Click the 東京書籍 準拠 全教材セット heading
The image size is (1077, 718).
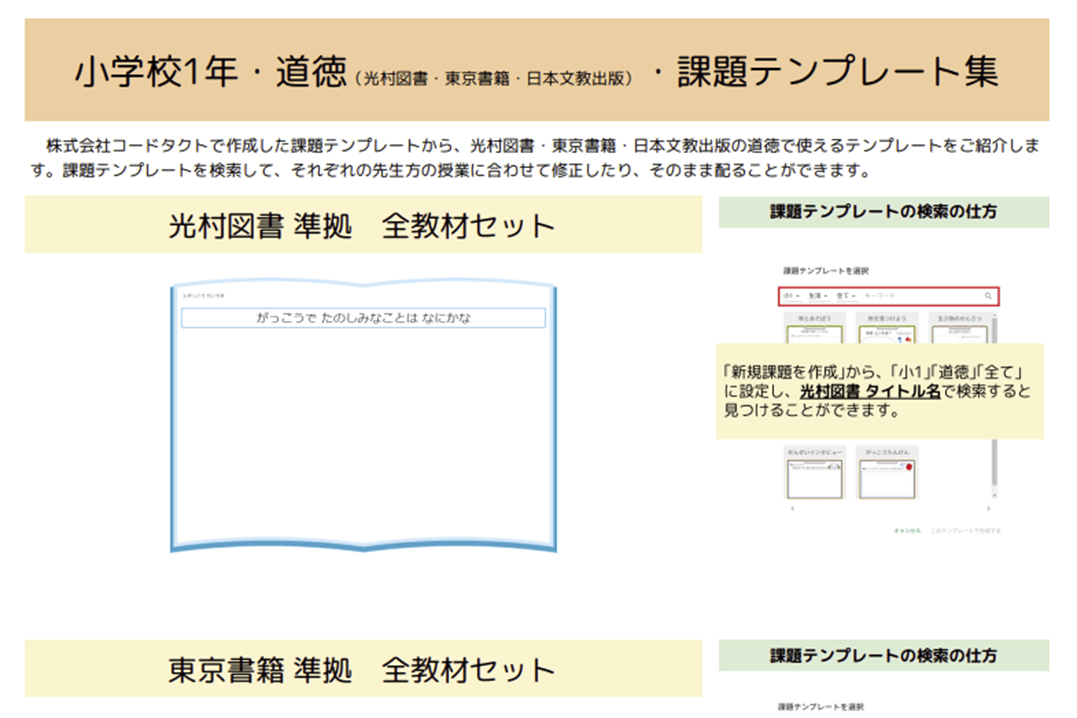coord(363,669)
